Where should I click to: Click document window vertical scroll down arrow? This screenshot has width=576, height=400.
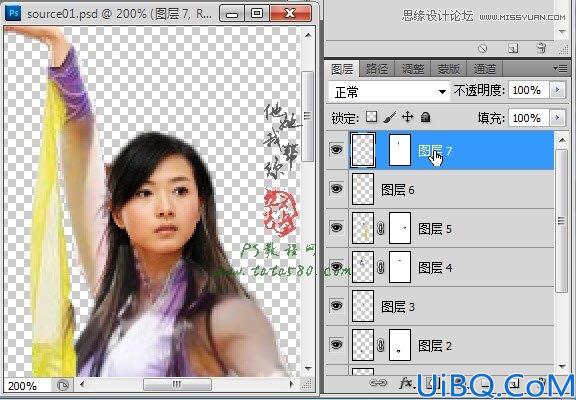(308, 368)
